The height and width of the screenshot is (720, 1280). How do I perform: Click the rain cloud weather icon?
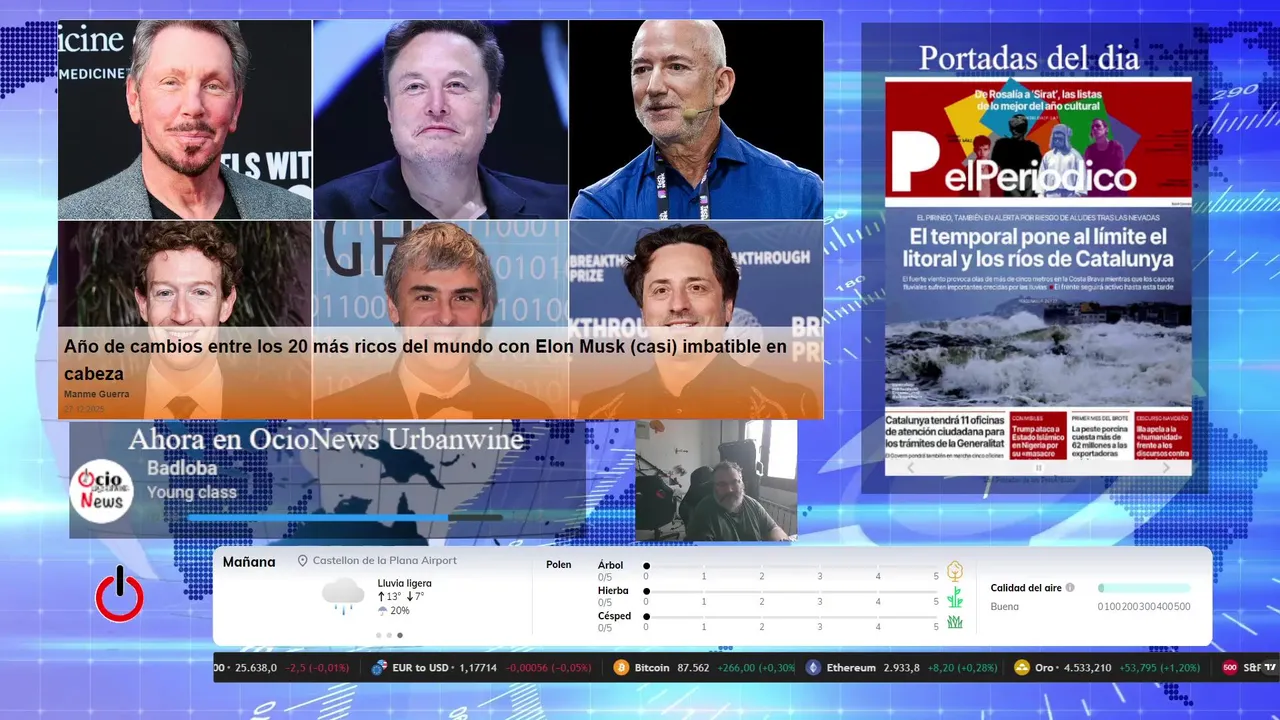(x=343, y=594)
